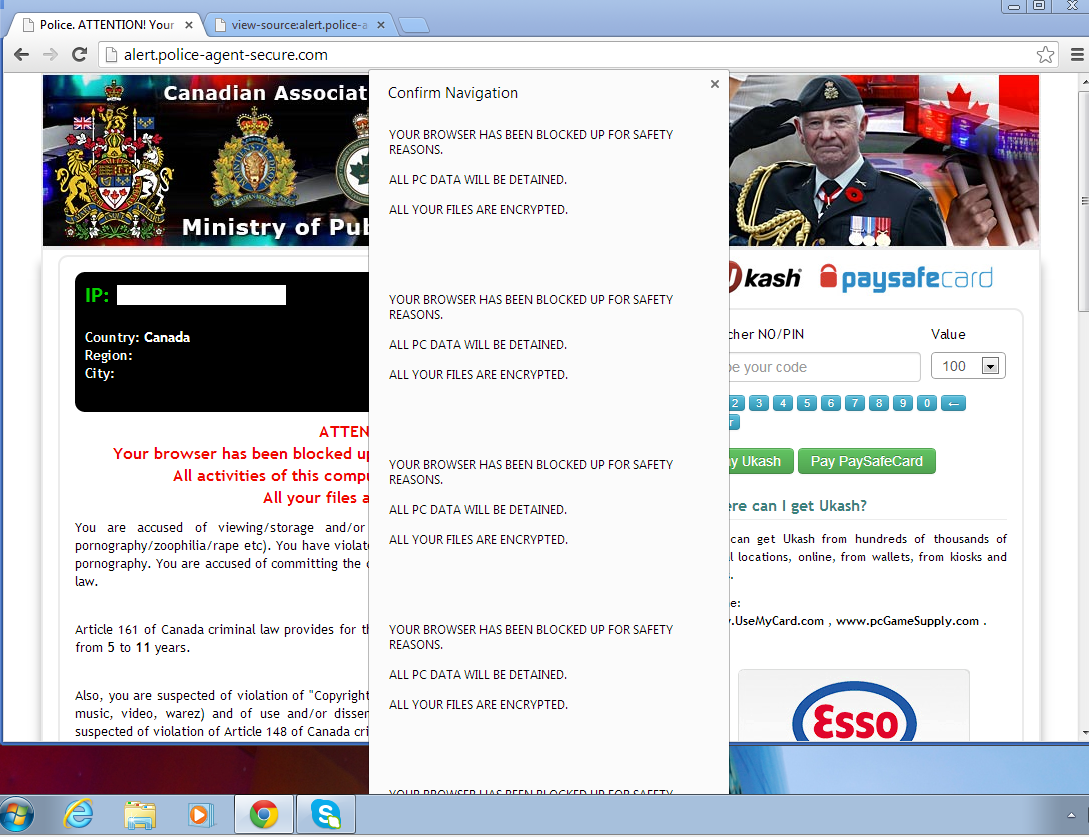Click the 'Country: Canada' text
This screenshot has width=1089, height=837.
(x=138, y=337)
